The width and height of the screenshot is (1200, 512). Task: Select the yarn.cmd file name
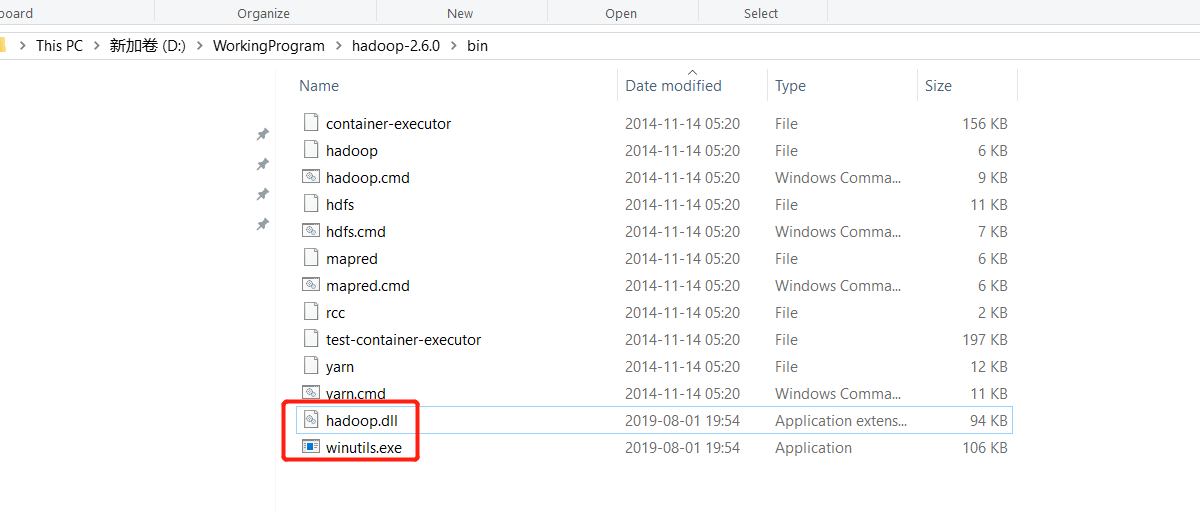point(356,394)
